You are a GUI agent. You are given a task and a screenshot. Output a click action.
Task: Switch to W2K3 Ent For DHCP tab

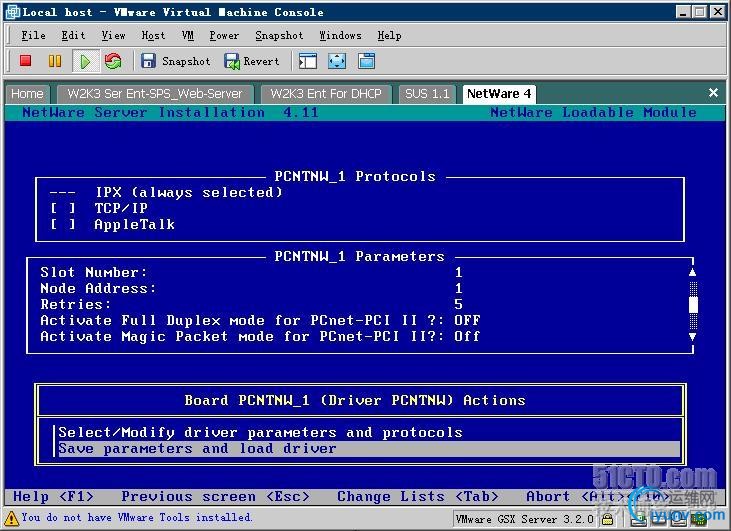click(326, 94)
